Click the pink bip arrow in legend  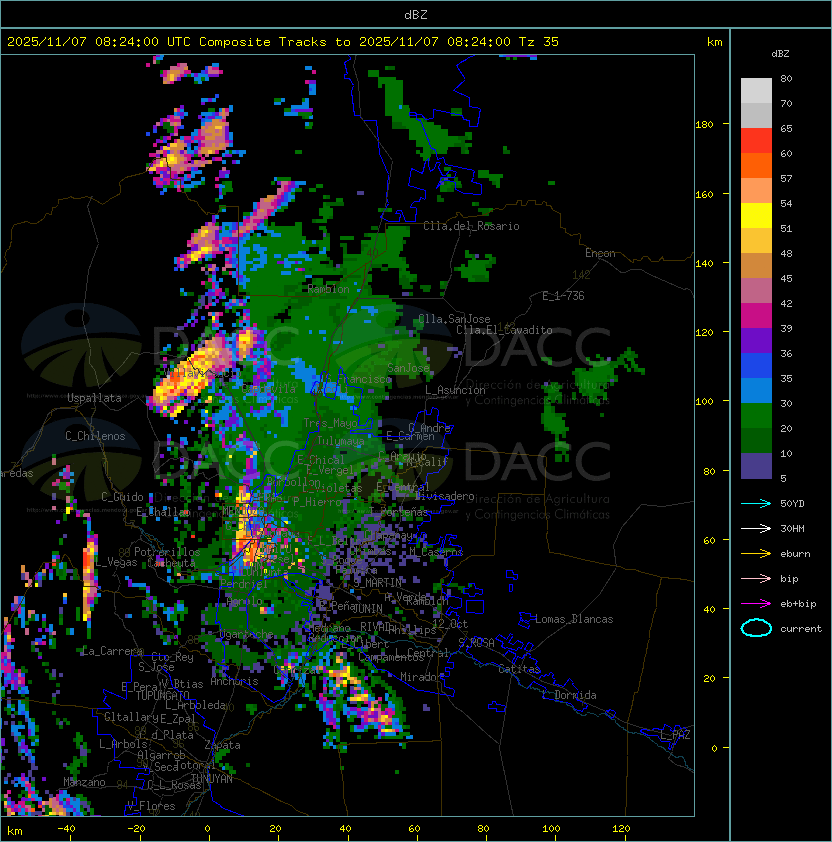pos(756,578)
